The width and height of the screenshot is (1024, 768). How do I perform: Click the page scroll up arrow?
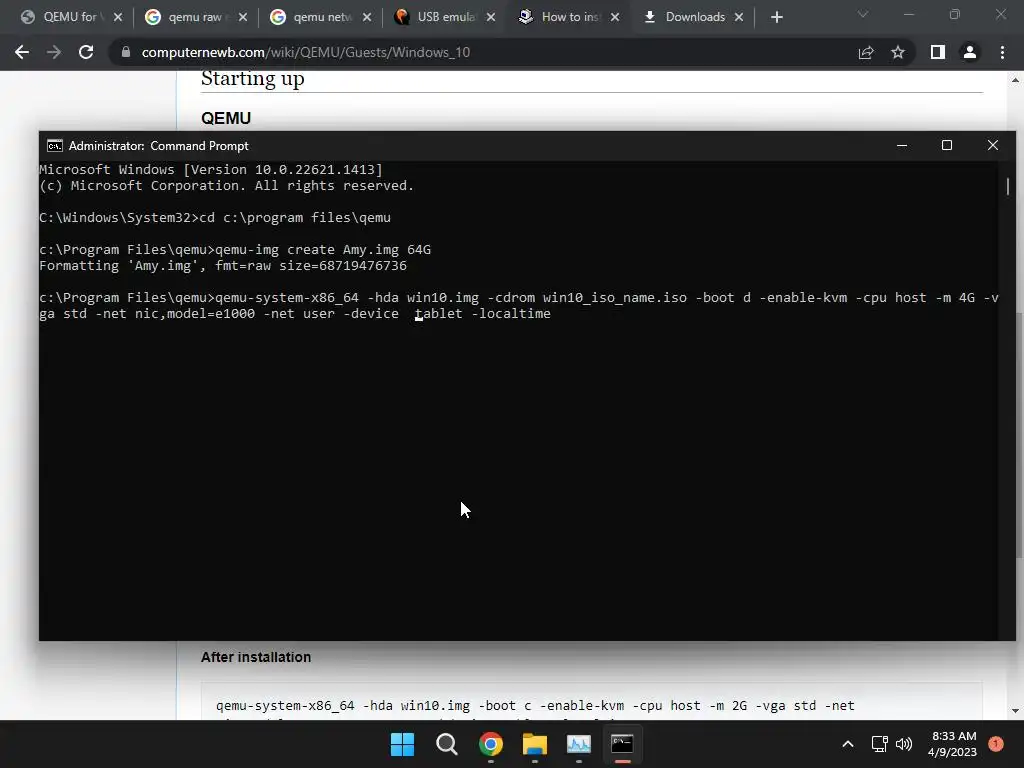pos(1016,80)
